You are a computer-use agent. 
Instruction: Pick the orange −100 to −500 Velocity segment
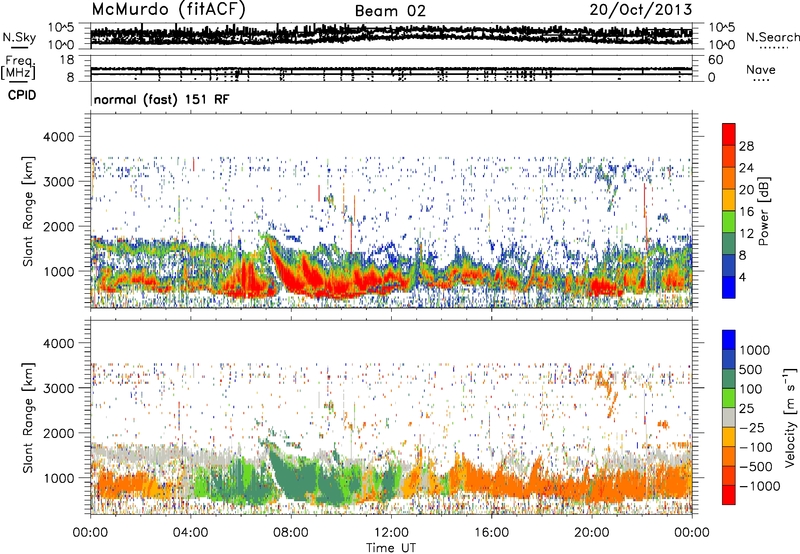coord(729,456)
